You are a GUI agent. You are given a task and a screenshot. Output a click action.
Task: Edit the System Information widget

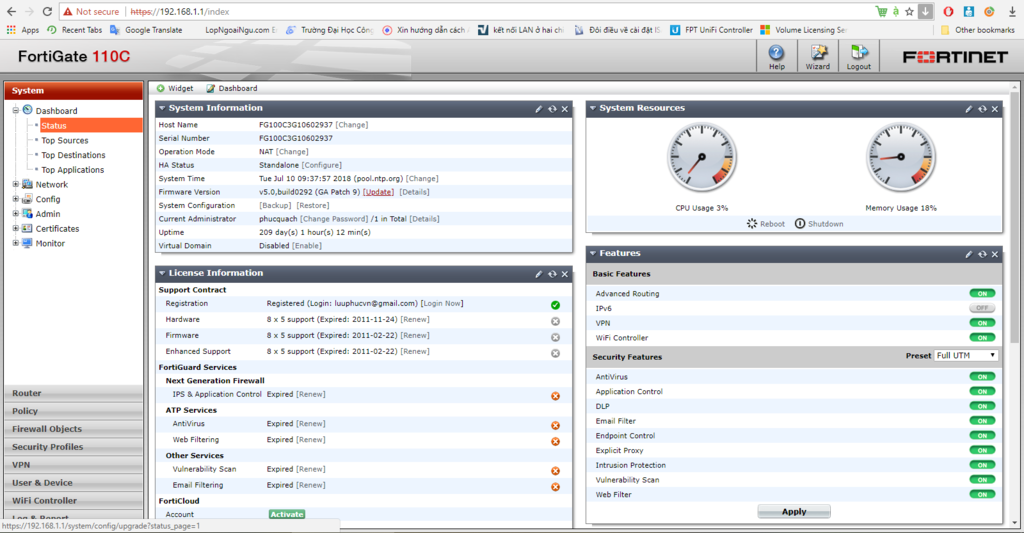point(539,109)
